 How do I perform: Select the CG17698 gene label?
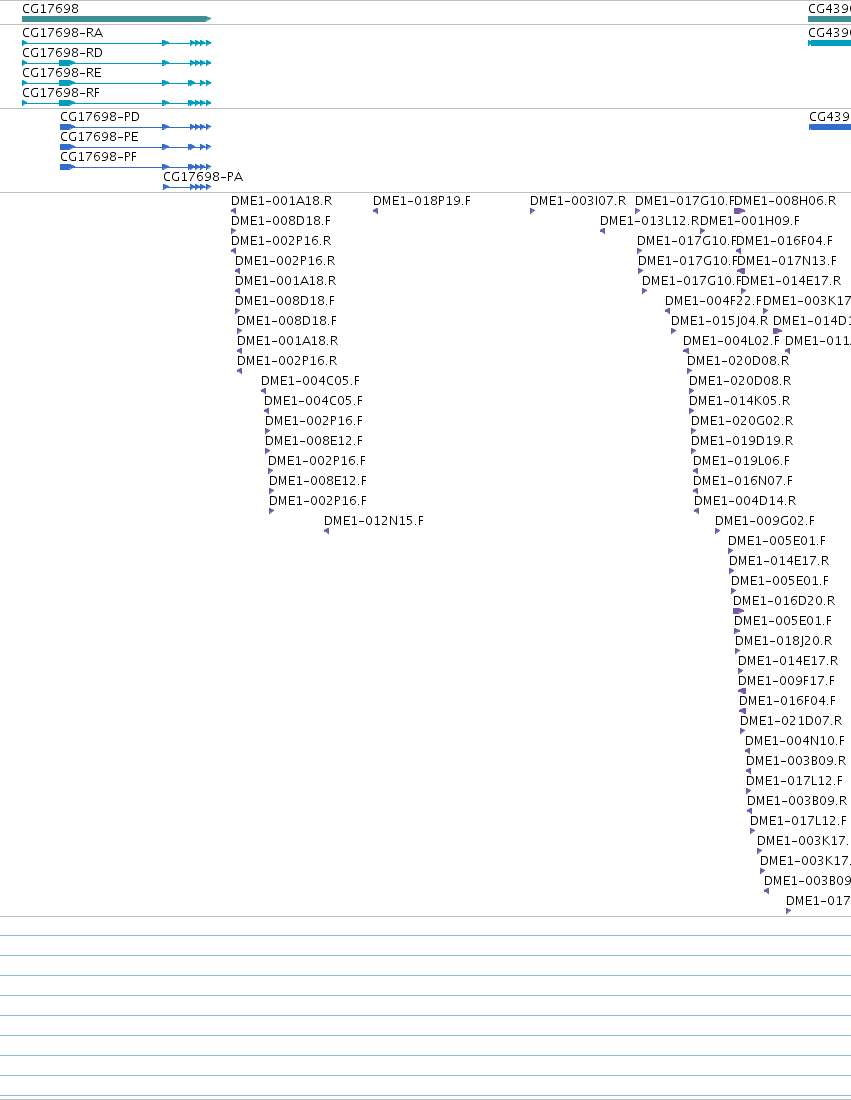51,8
